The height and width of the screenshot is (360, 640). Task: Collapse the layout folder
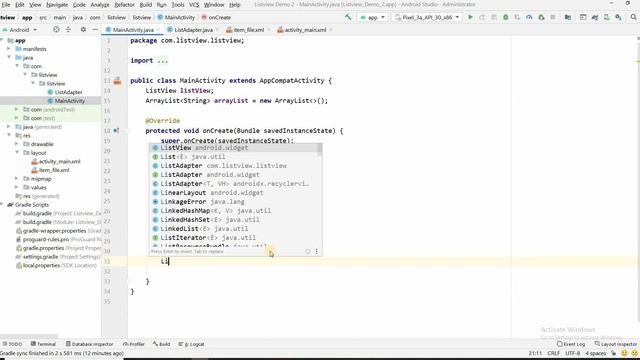[17, 152]
